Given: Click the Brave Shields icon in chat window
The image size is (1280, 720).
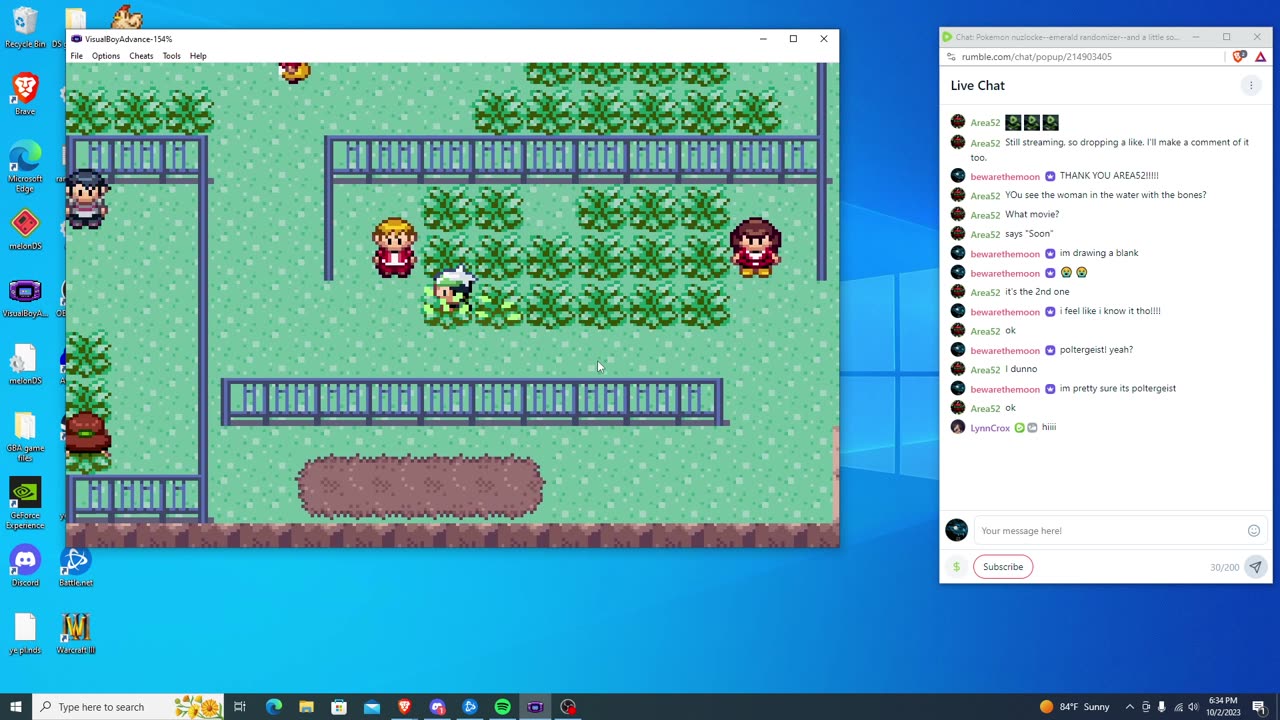Looking at the screenshot, I should [x=1240, y=57].
